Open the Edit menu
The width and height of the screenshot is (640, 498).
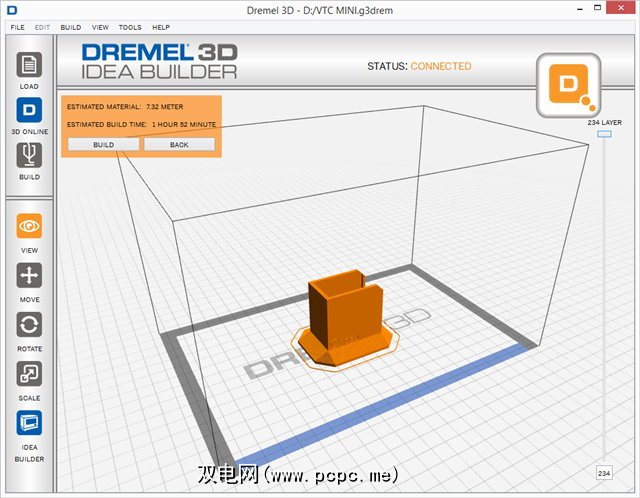coord(42,27)
